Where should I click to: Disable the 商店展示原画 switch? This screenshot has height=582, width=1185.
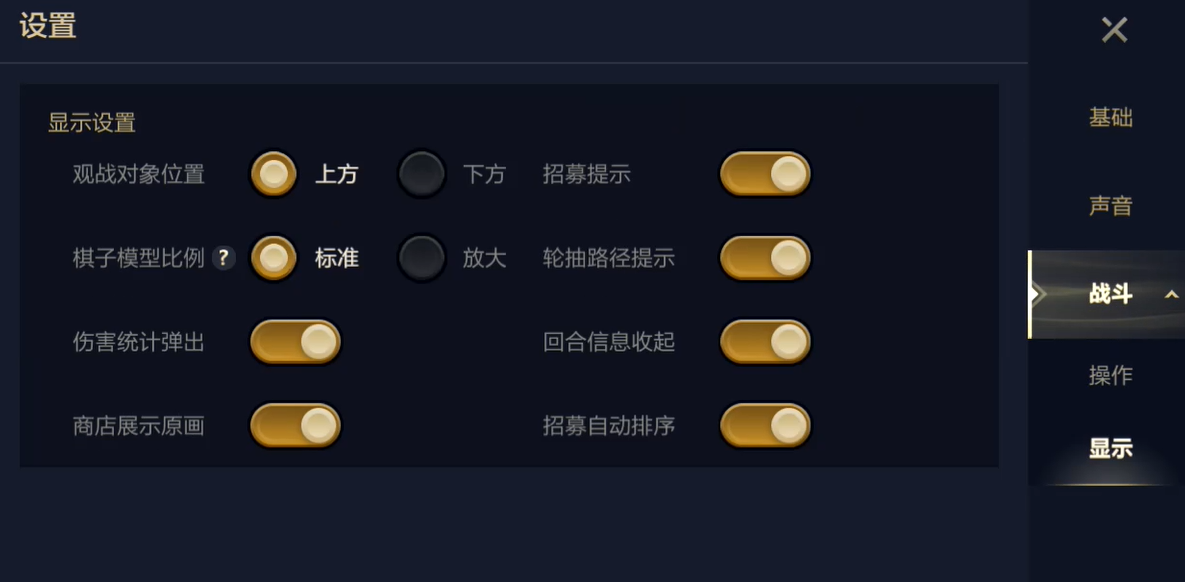(295, 426)
